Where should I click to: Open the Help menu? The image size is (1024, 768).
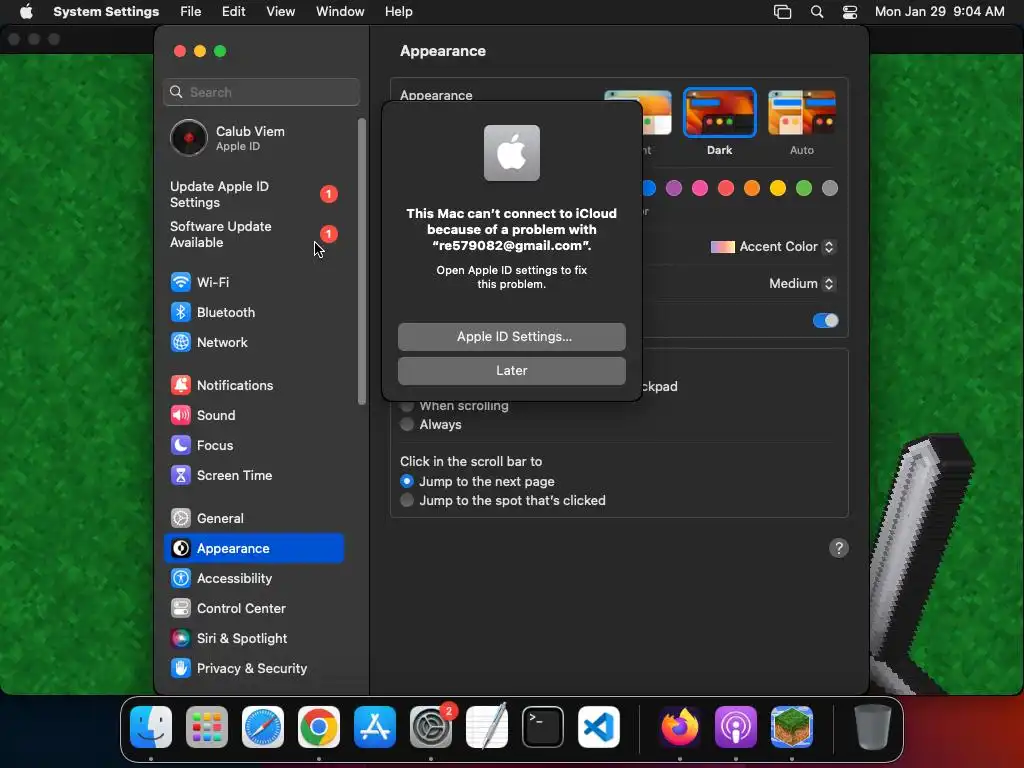(x=398, y=12)
